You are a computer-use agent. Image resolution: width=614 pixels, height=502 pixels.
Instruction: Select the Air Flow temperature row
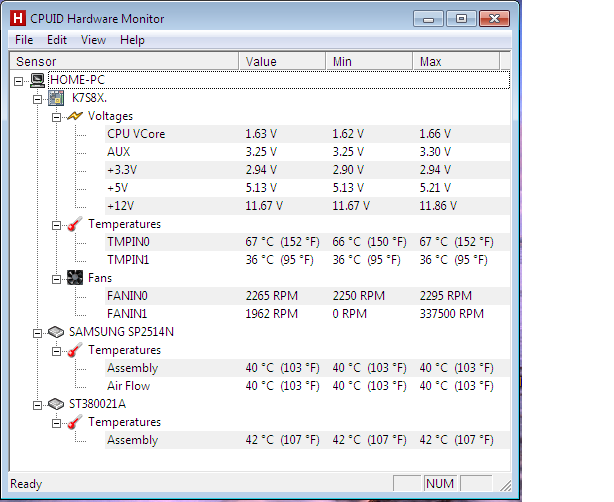[x=307, y=386]
